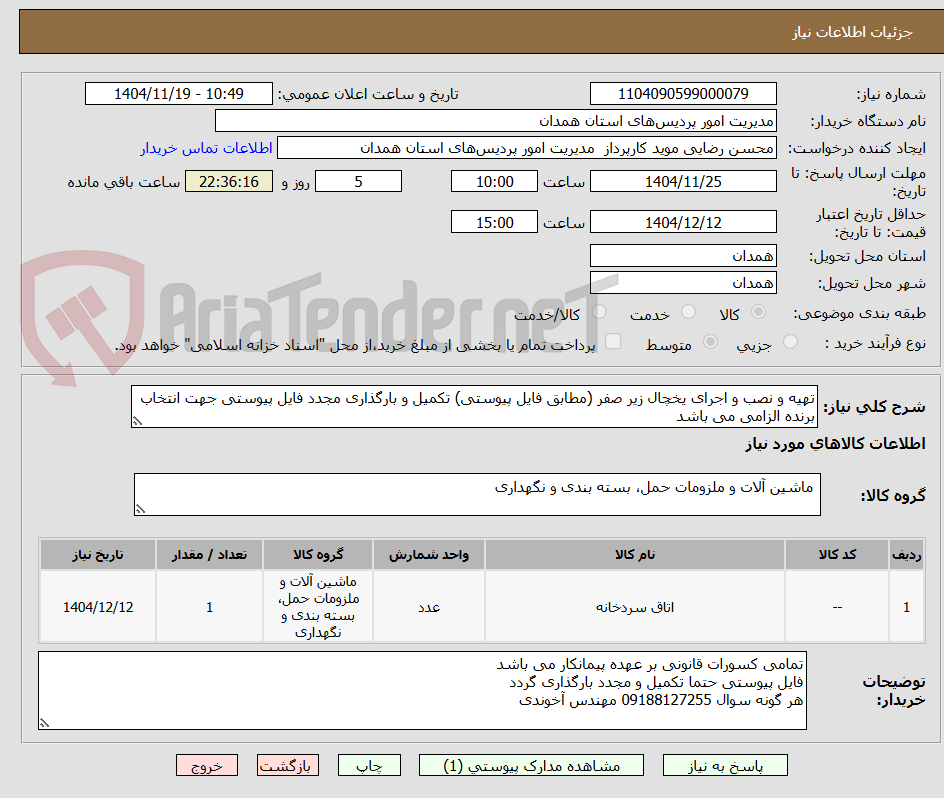
Task: Click the 'تعداد / مقدار' column header
Action: (210, 555)
